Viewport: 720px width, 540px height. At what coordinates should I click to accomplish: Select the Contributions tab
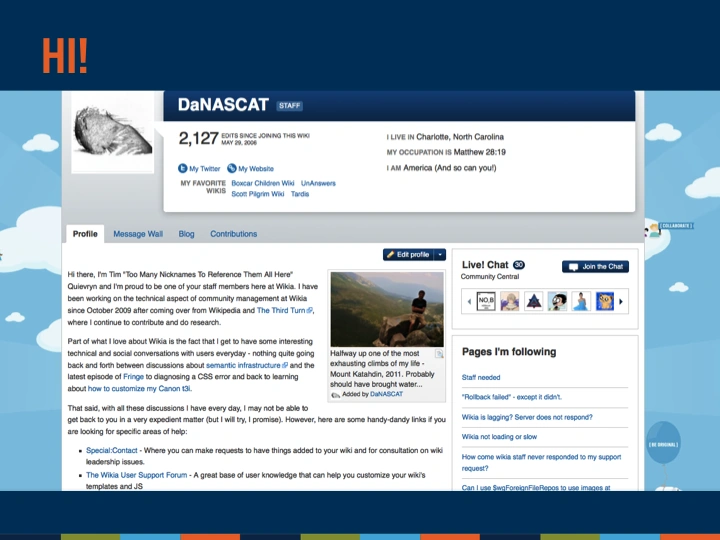click(x=233, y=234)
